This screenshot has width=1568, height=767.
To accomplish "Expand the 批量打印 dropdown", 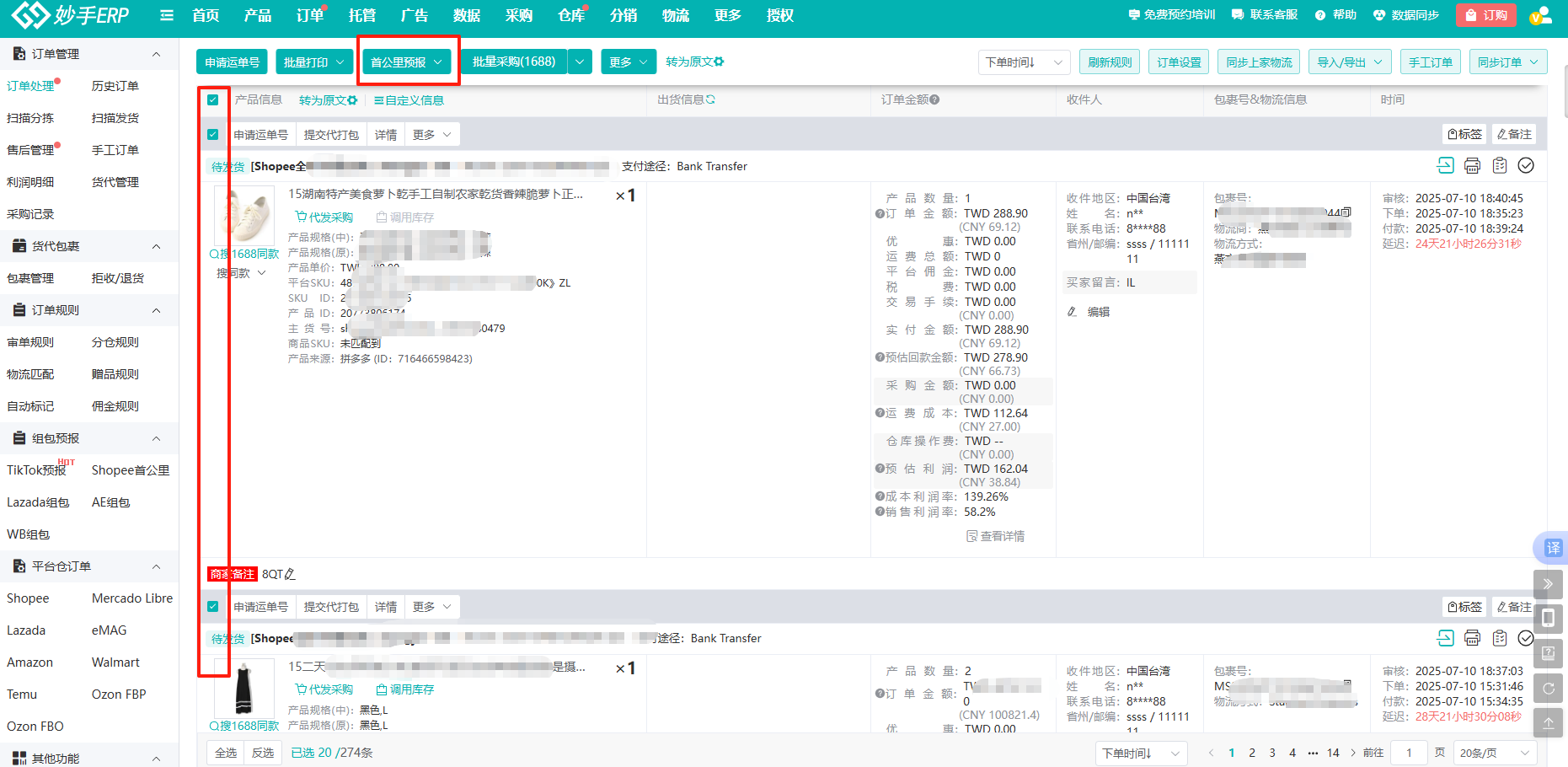I will click(314, 62).
